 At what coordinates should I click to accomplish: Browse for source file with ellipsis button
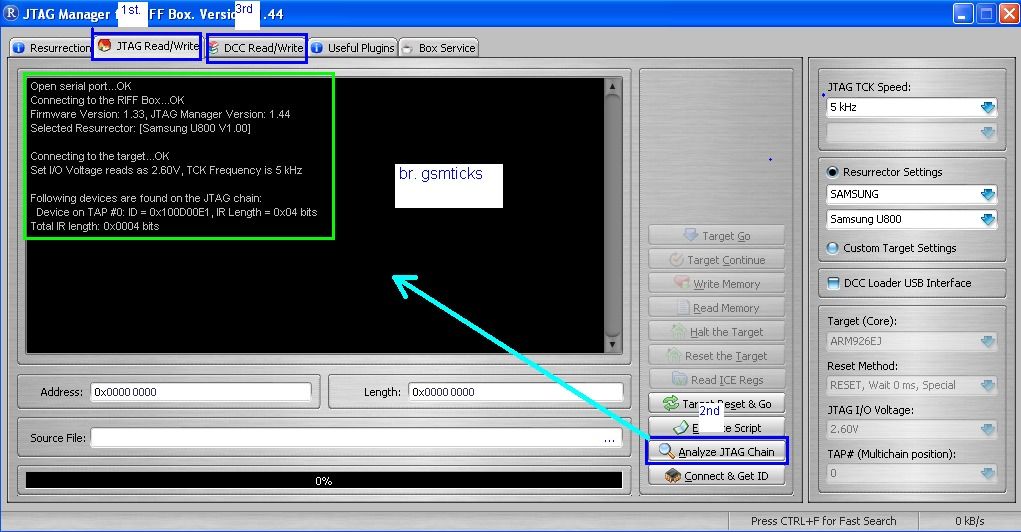pos(609,439)
